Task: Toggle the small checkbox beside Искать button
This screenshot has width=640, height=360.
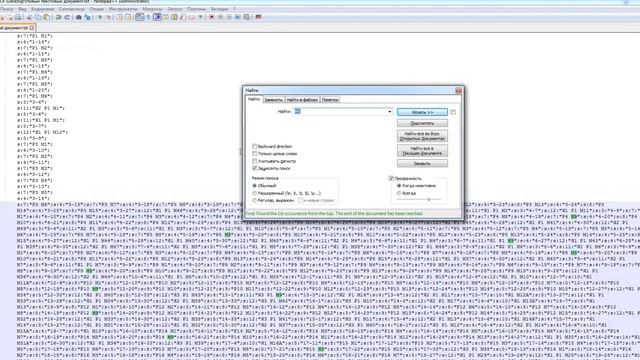Action: pos(453,112)
